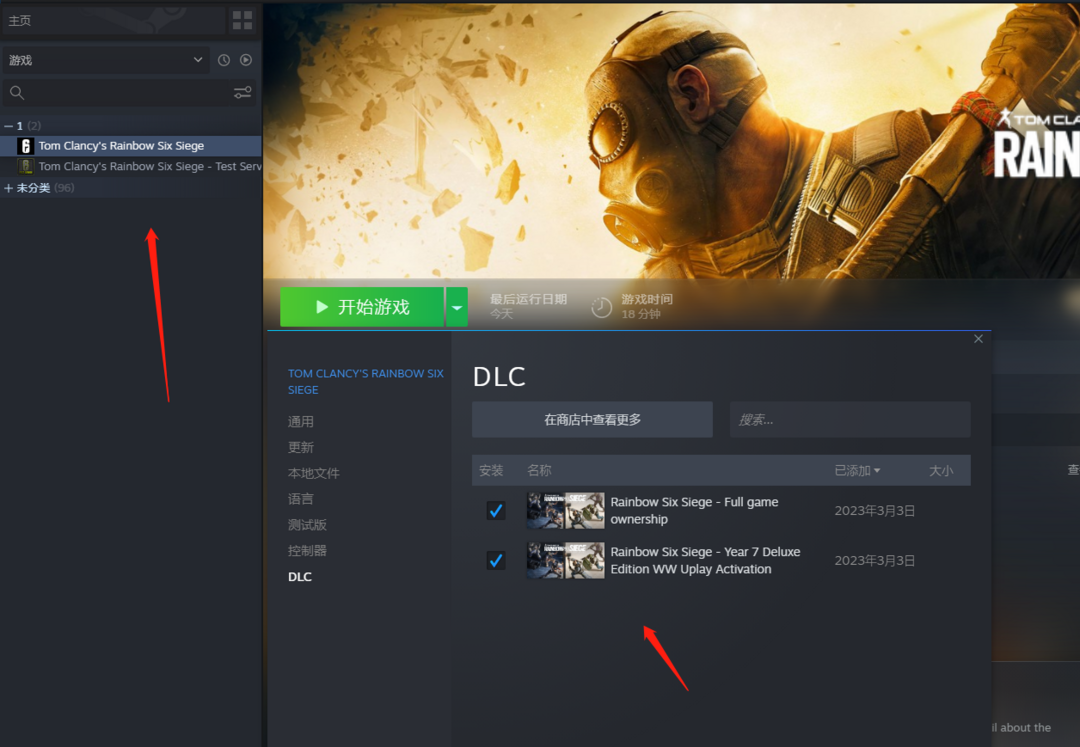Open the 语言 settings tab
This screenshot has height=747, width=1080.
[x=300, y=499]
